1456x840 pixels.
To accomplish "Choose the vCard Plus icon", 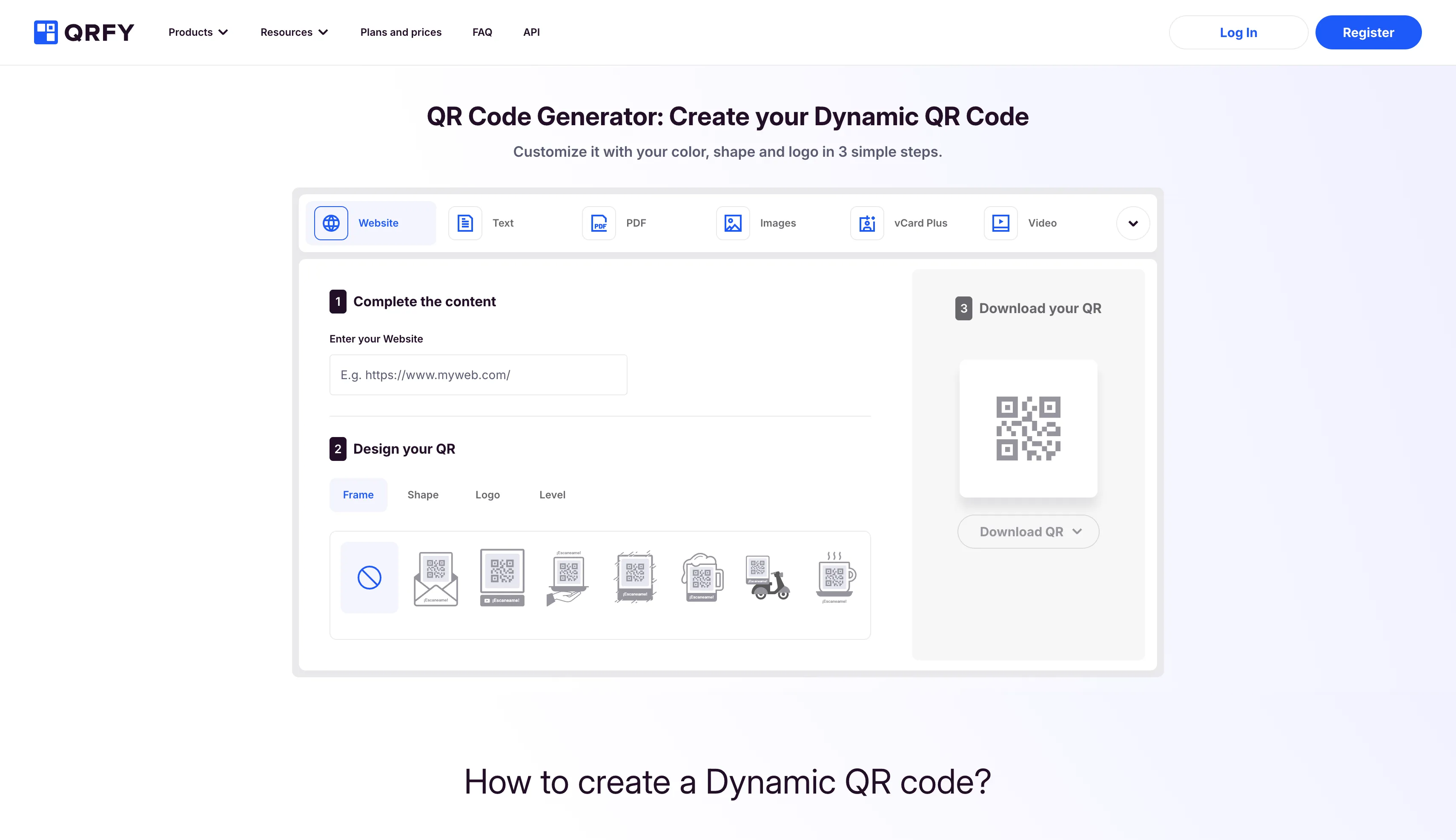I will point(867,223).
